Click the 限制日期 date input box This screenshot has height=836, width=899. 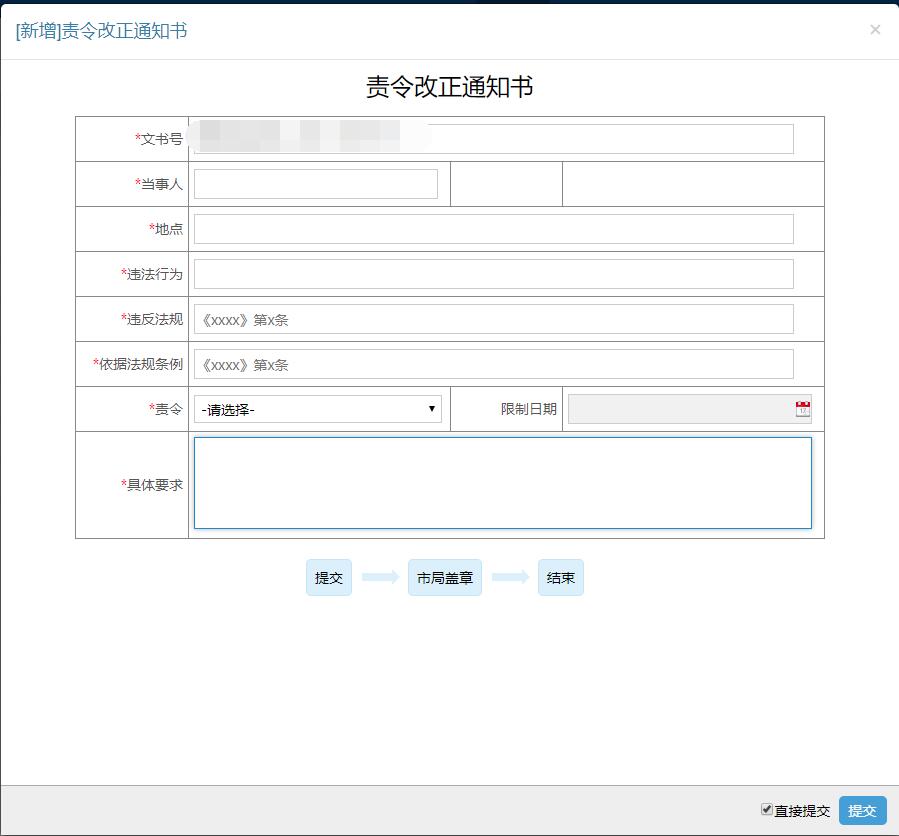(x=680, y=409)
